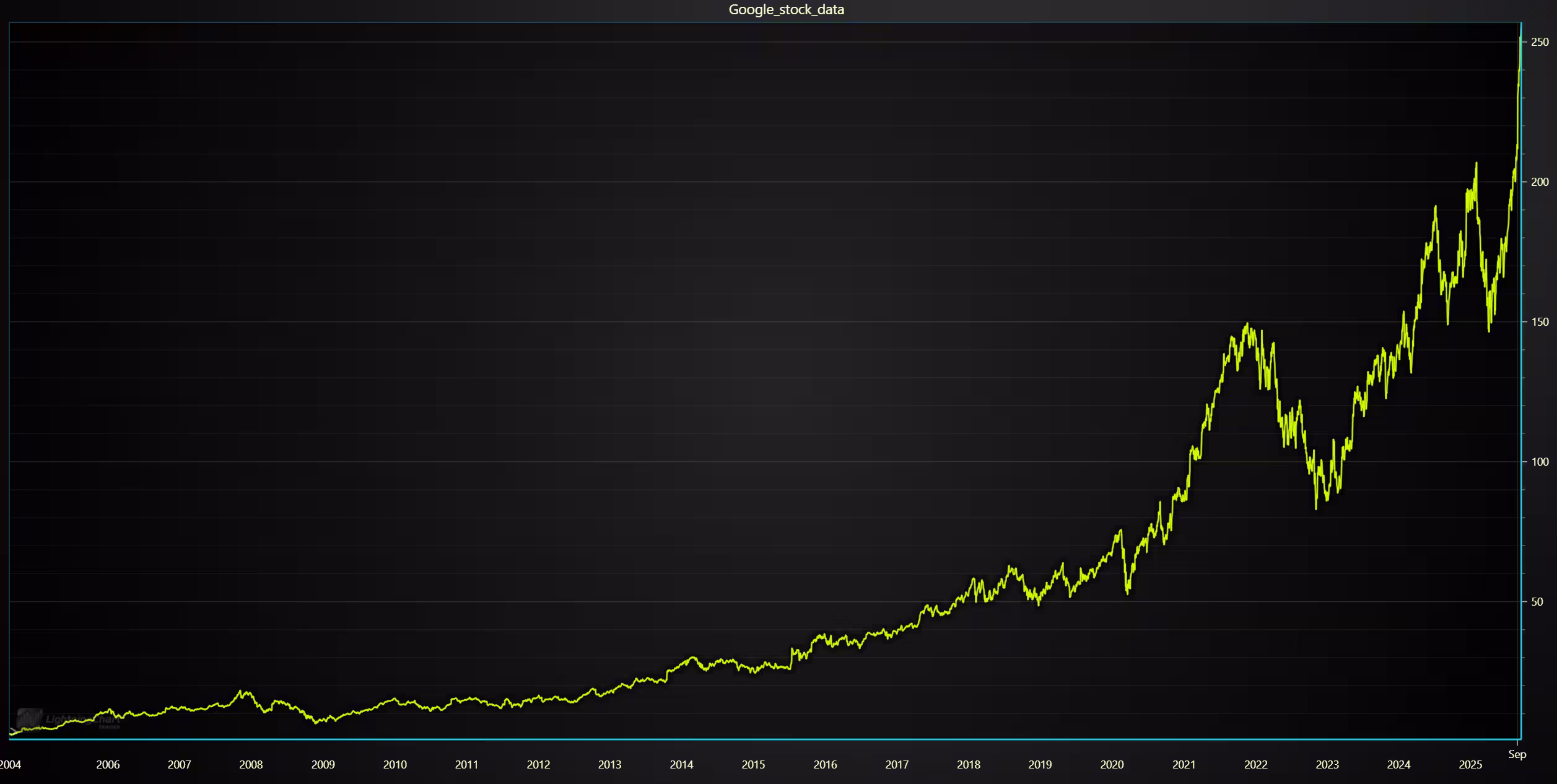
Task: Click the 2009 year label on time axis
Action: 323,765
